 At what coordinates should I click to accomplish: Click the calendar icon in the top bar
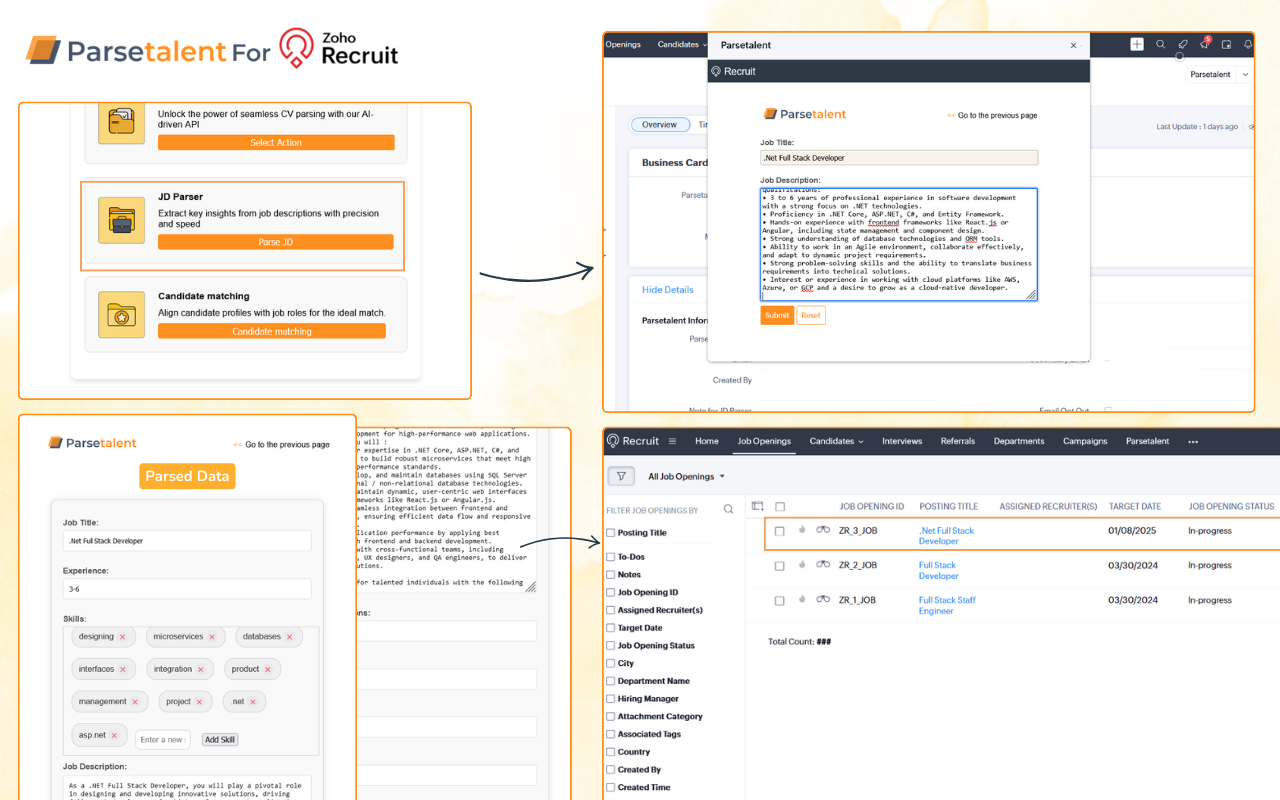(1226, 44)
